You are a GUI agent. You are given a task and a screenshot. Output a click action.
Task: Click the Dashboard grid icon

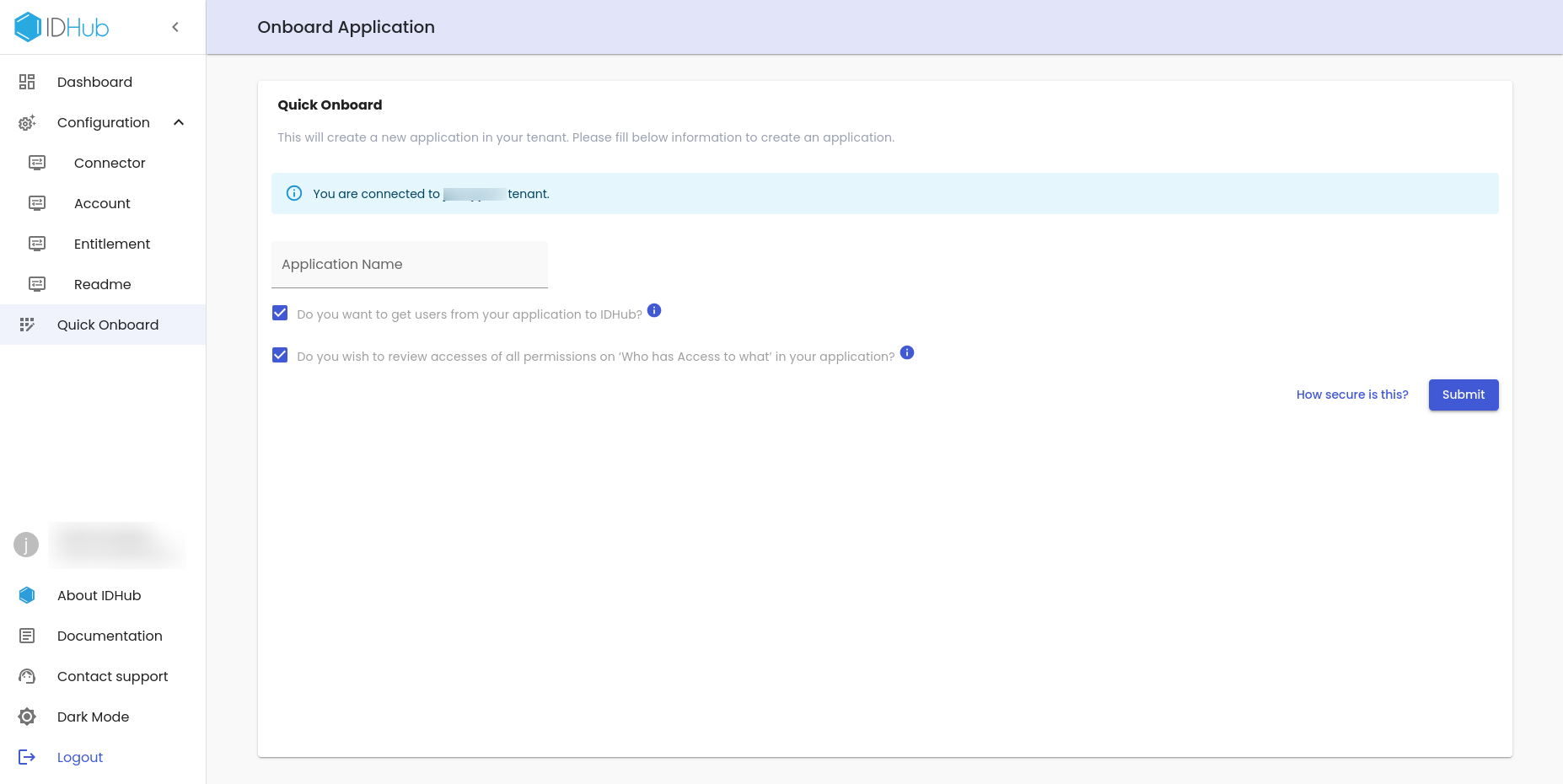click(x=27, y=82)
